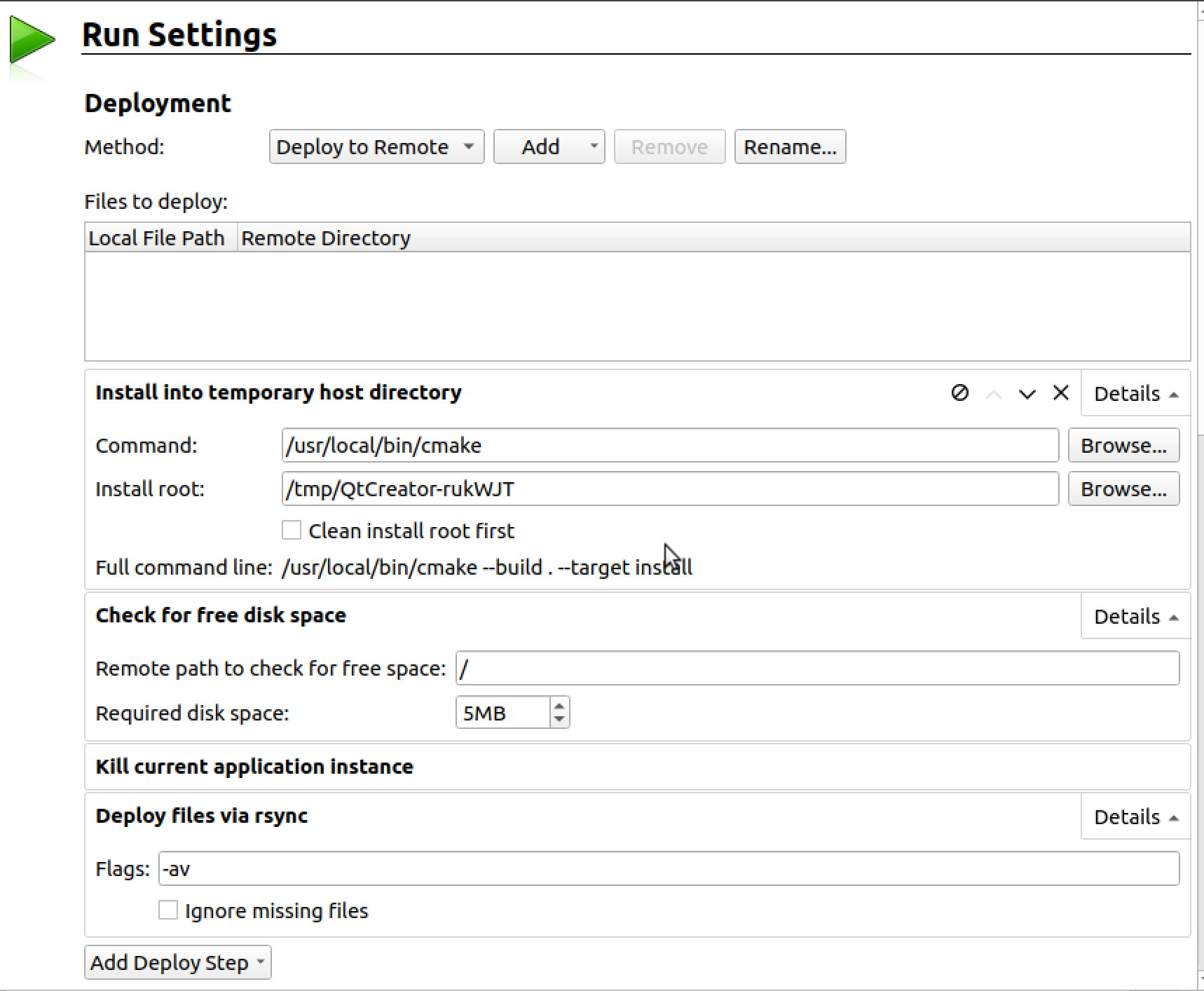Click the rsync Flags input field

coord(669,869)
